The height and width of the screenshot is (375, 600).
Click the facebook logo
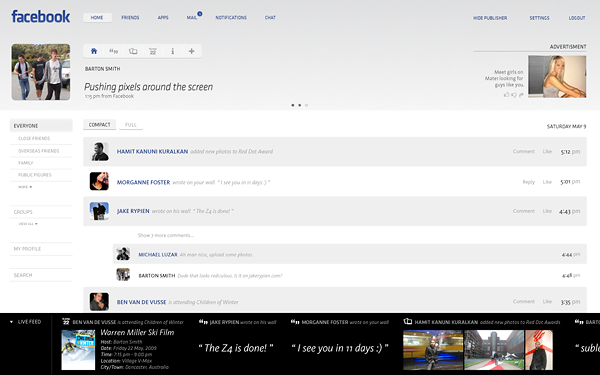pyautogui.click(x=41, y=16)
